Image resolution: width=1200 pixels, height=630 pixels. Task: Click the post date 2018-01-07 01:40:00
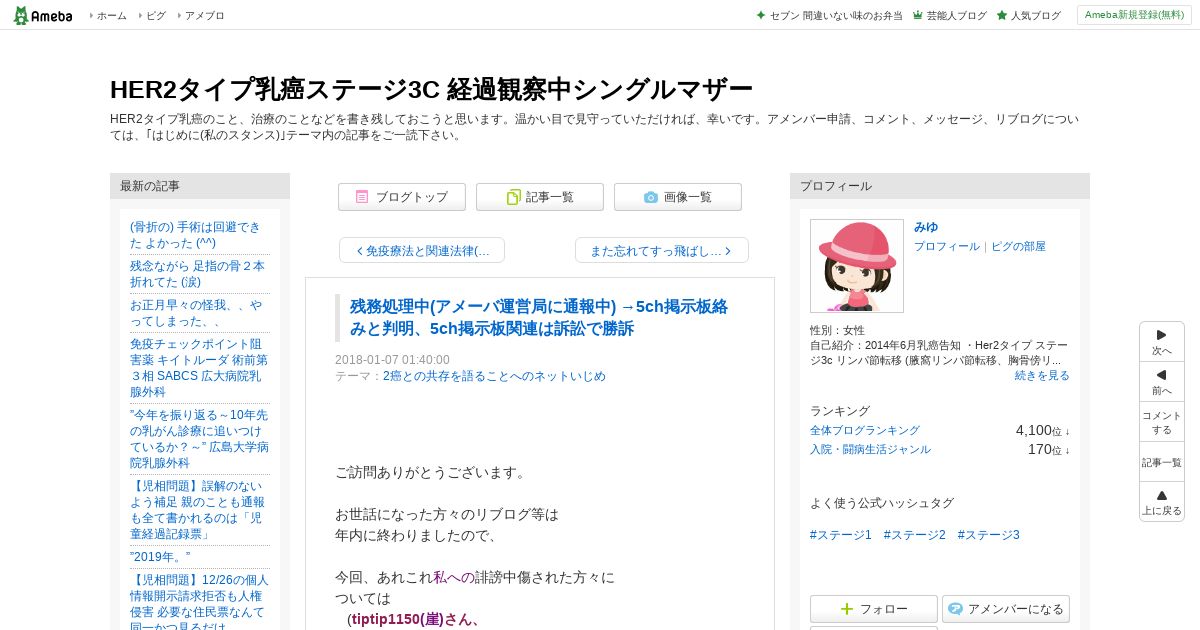click(392, 360)
